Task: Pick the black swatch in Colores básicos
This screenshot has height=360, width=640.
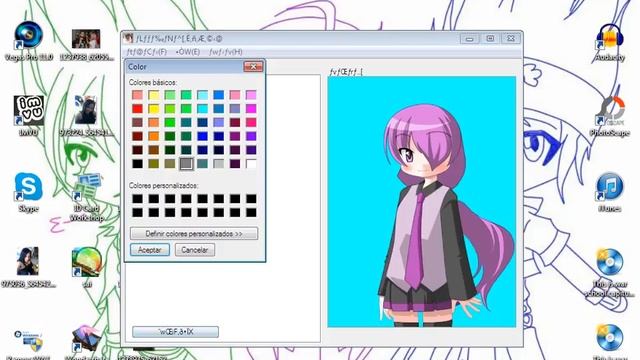Action: click(138, 164)
